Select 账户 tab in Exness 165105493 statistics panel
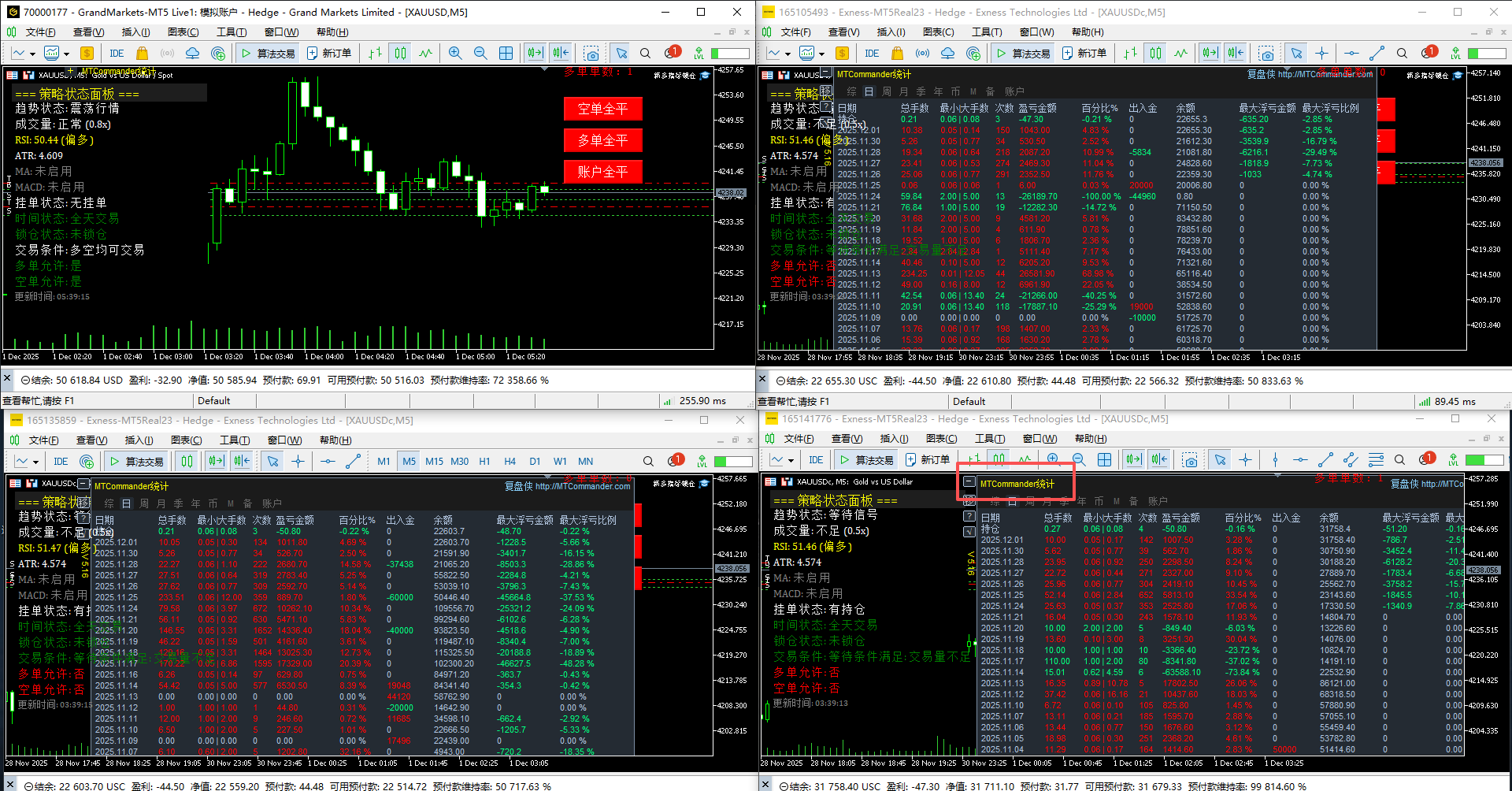Image resolution: width=1512 pixels, height=791 pixels. (1014, 91)
